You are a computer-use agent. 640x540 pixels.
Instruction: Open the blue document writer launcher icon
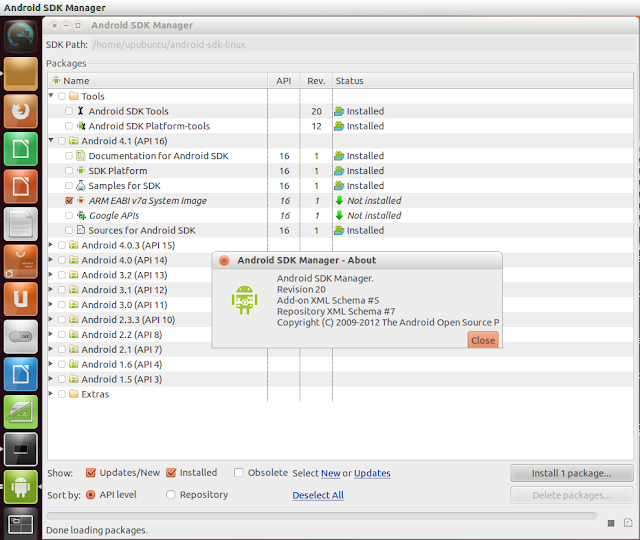point(20,374)
